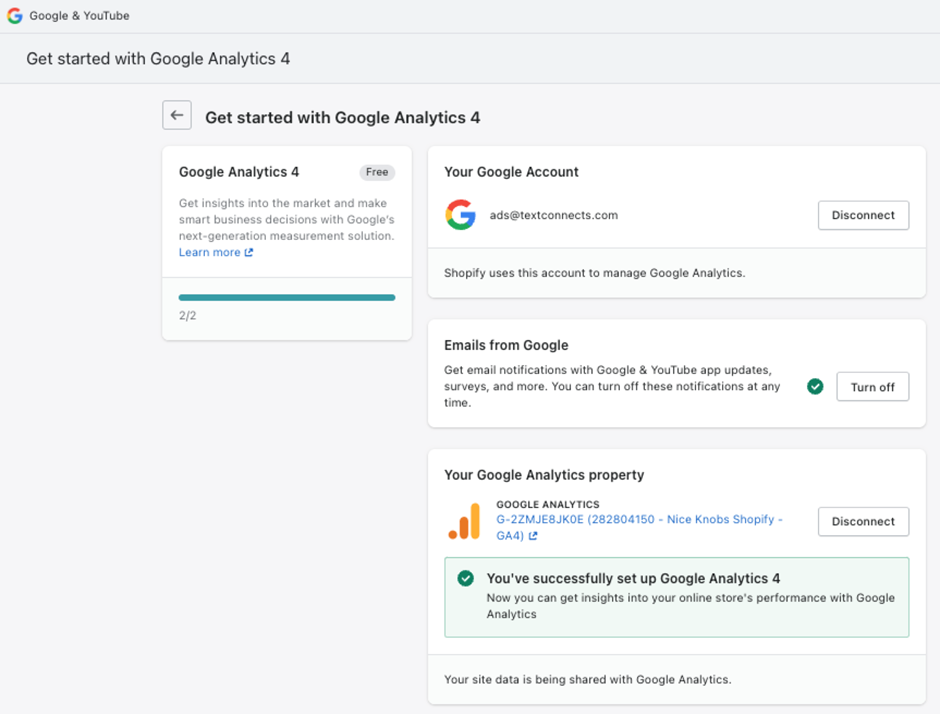Click the Google account G logo
The width and height of the screenshot is (940, 714).
[460, 215]
